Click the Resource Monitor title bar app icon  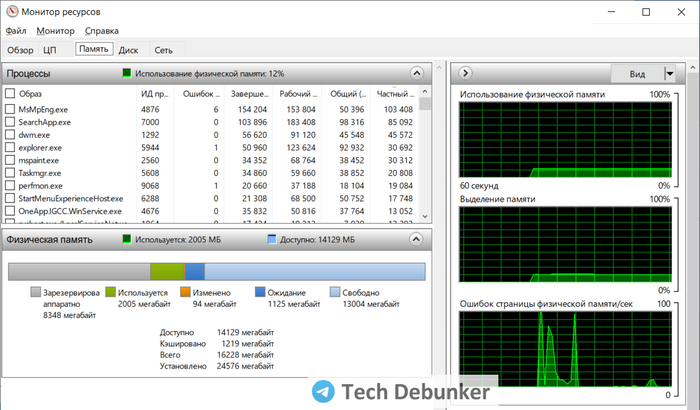(x=13, y=11)
